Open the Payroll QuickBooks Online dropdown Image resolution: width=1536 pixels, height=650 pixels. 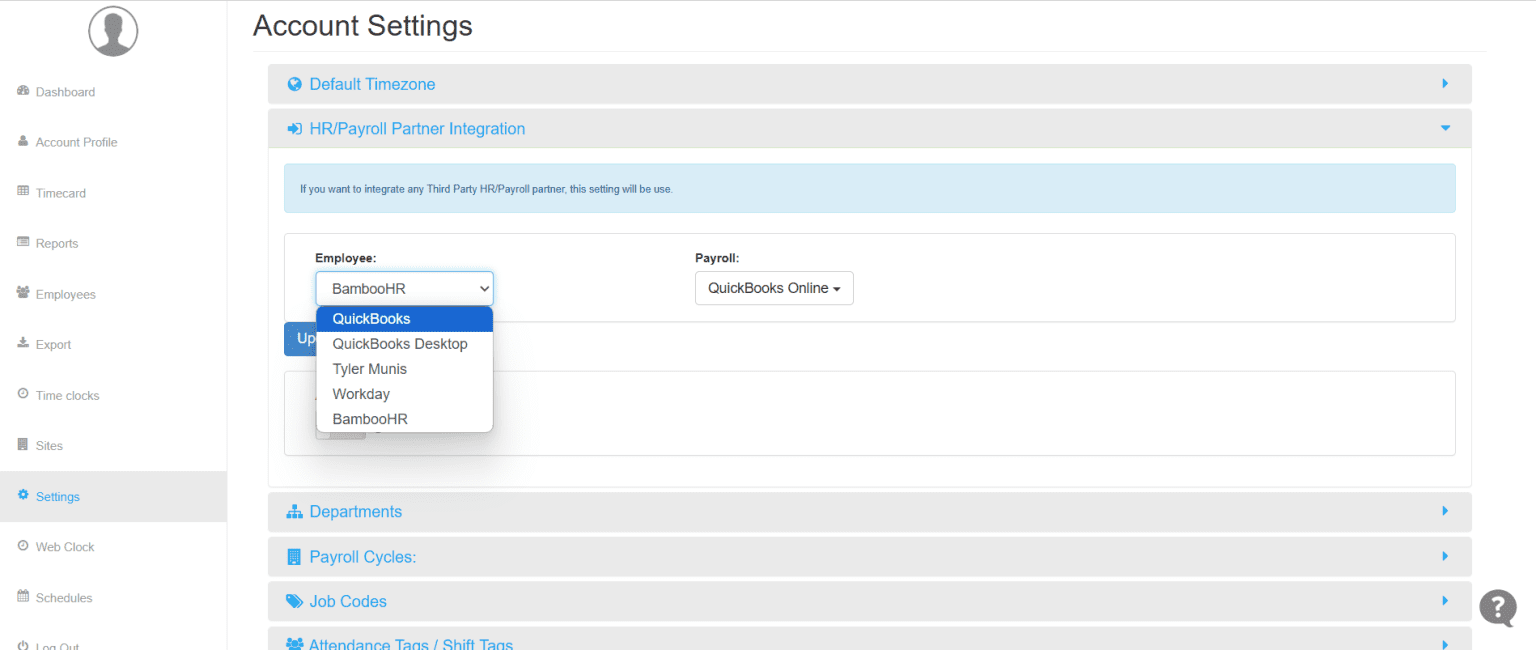pyautogui.click(x=774, y=288)
